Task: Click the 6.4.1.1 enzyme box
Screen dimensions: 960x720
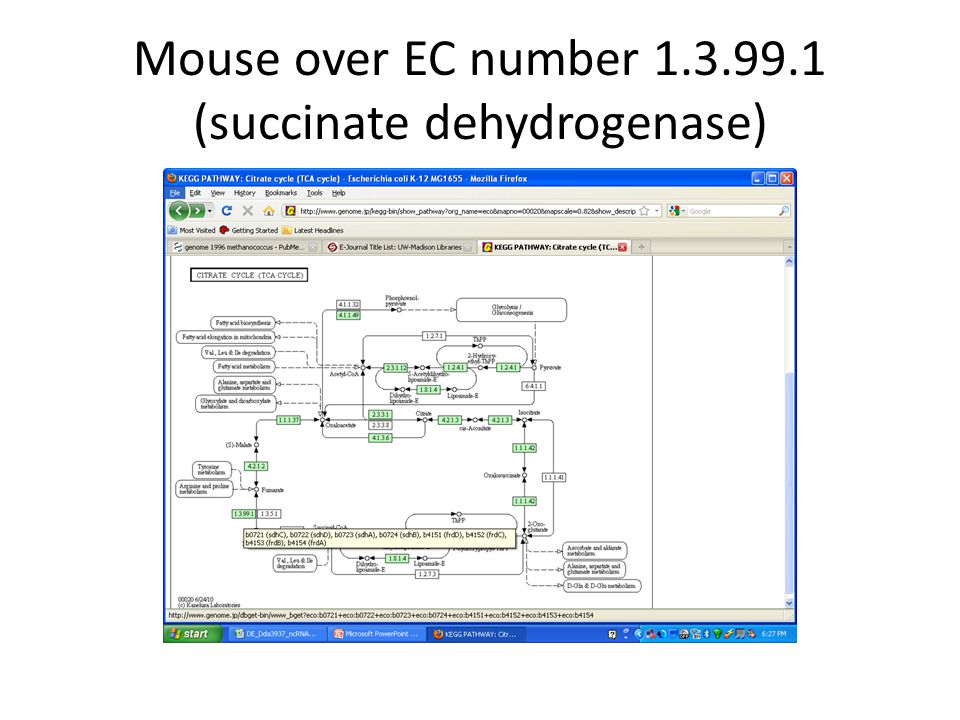Action: tap(533, 386)
